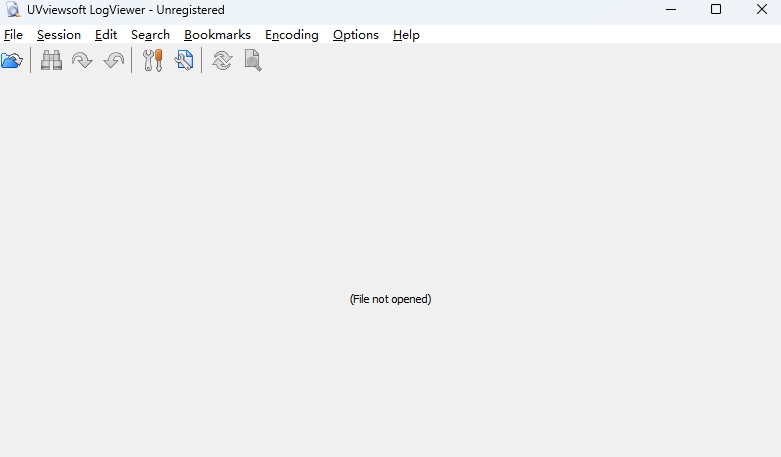Image resolution: width=781 pixels, height=457 pixels.
Task: Click the Open file folder icon
Action: pos(12,60)
